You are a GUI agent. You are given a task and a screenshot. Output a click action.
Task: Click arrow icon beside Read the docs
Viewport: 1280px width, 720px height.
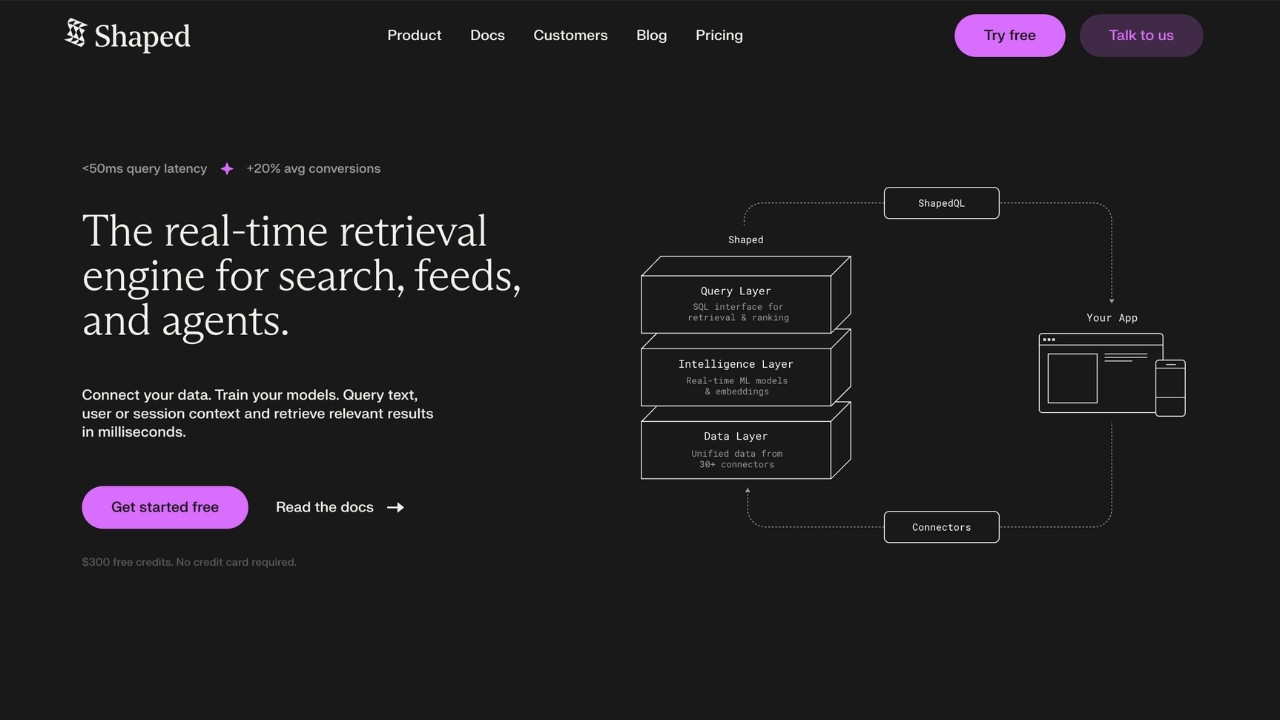396,507
